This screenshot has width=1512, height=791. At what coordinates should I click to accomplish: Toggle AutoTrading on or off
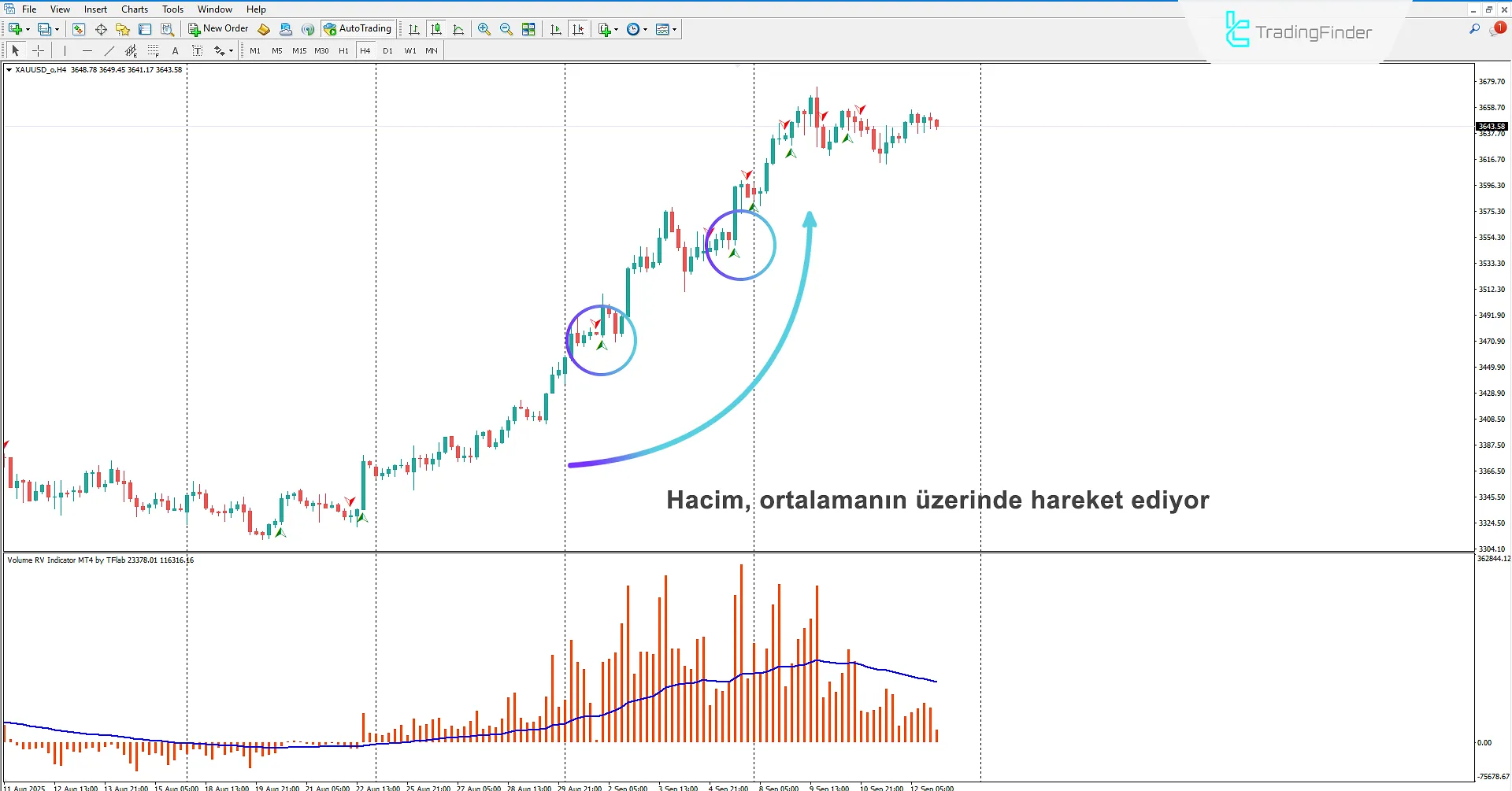pyautogui.click(x=358, y=28)
